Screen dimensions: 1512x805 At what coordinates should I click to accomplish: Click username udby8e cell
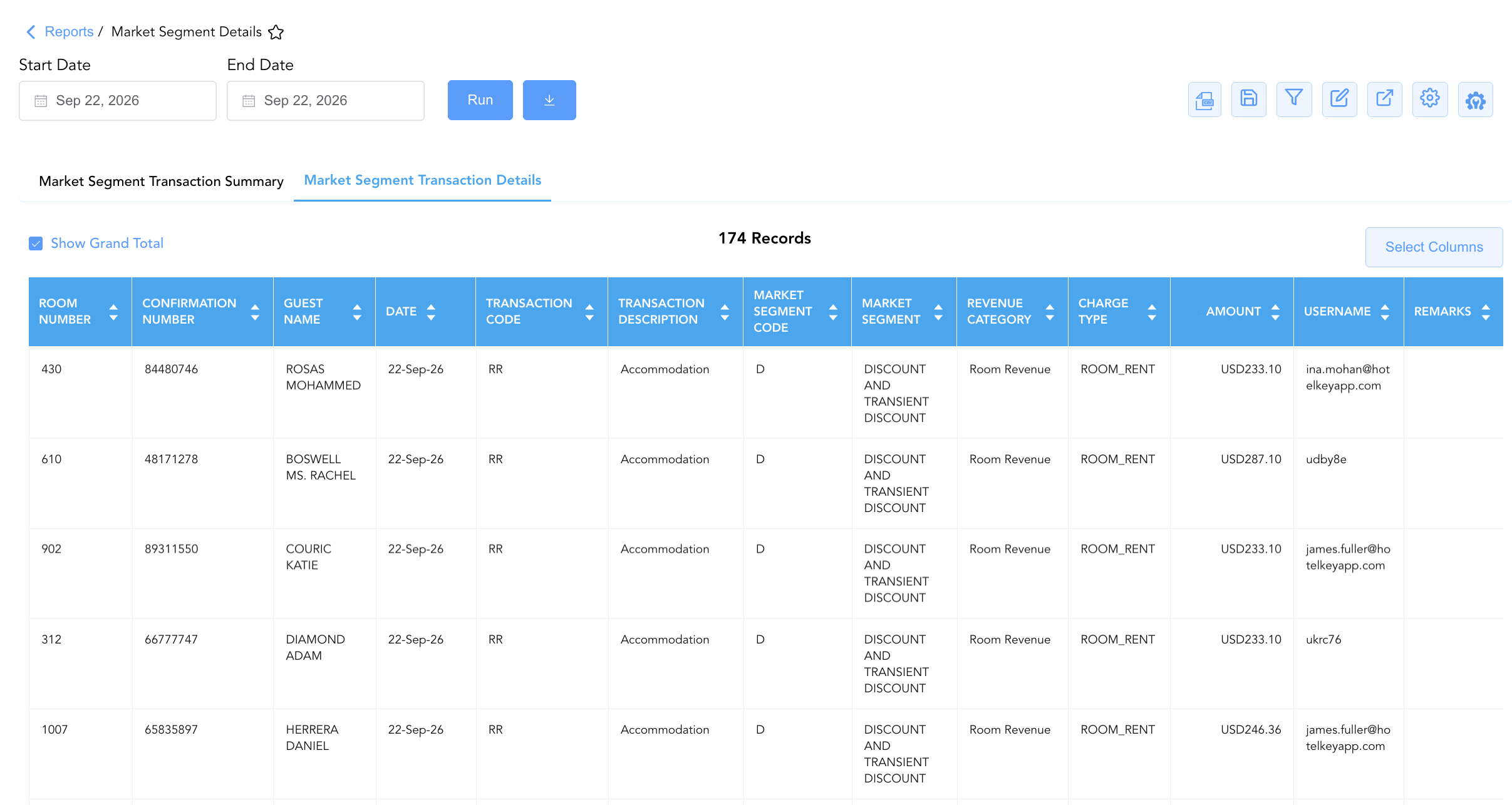coord(1326,459)
